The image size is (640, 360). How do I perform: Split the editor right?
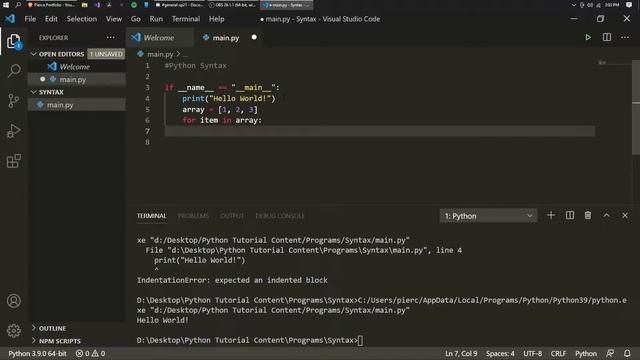click(607, 38)
